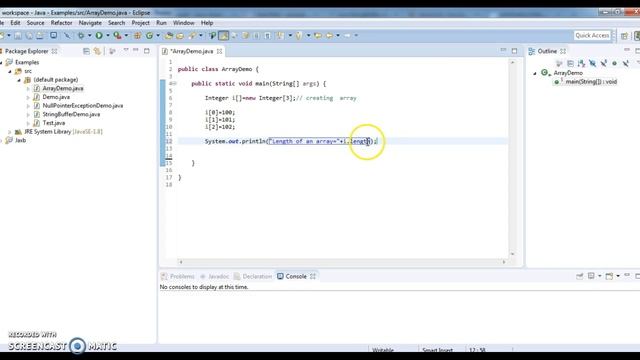This screenshot has height=360, width=640.
Task: Click the New Java Package icon
Action: coord(137,36)
